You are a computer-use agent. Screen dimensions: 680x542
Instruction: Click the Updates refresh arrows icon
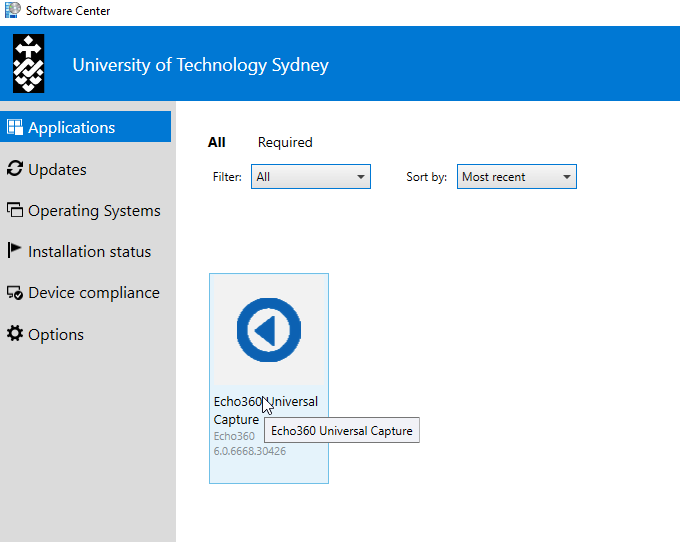(15, 169)
